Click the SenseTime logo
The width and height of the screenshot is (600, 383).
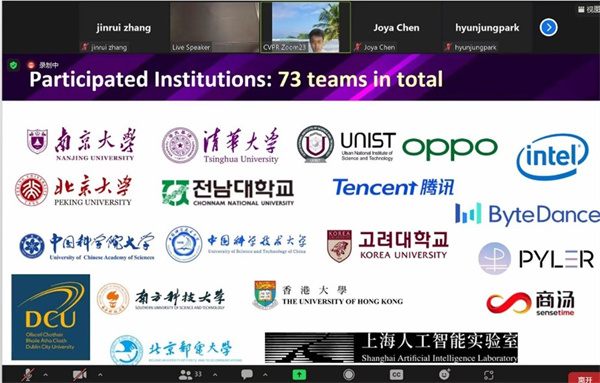[530, 303]
